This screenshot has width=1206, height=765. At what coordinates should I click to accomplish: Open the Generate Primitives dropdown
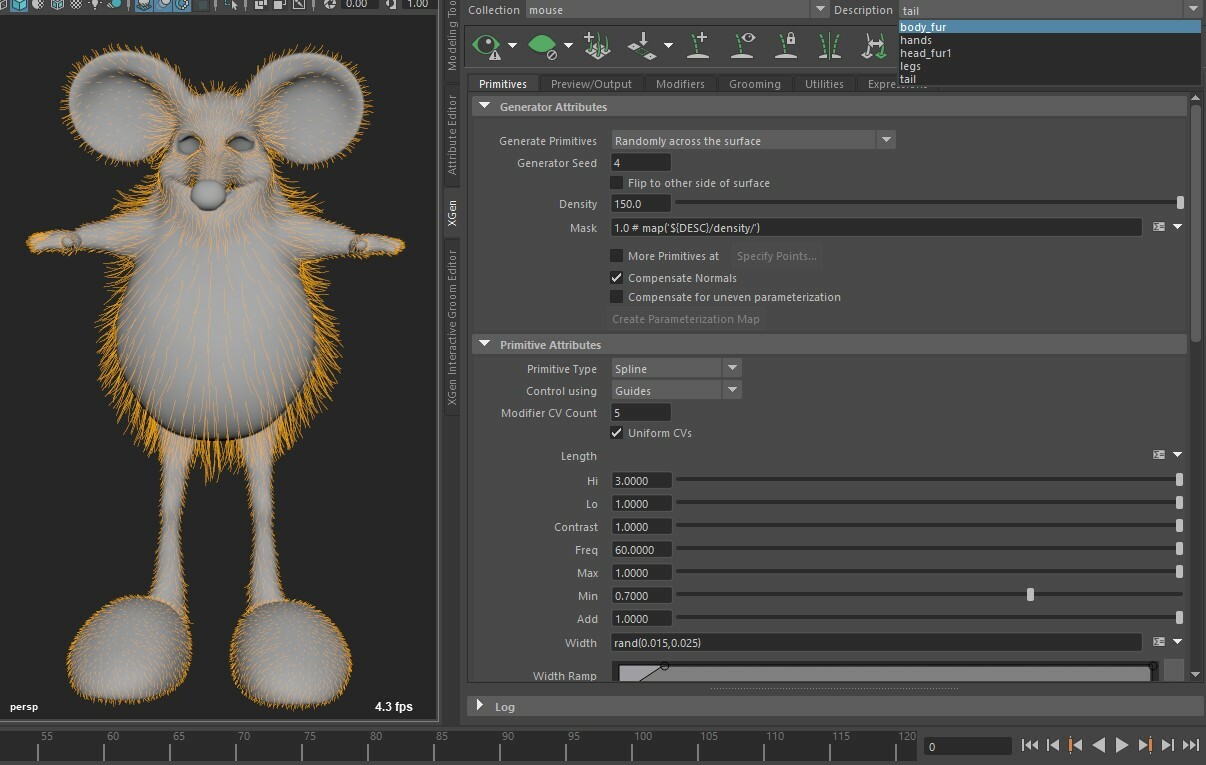pos(753,141)
